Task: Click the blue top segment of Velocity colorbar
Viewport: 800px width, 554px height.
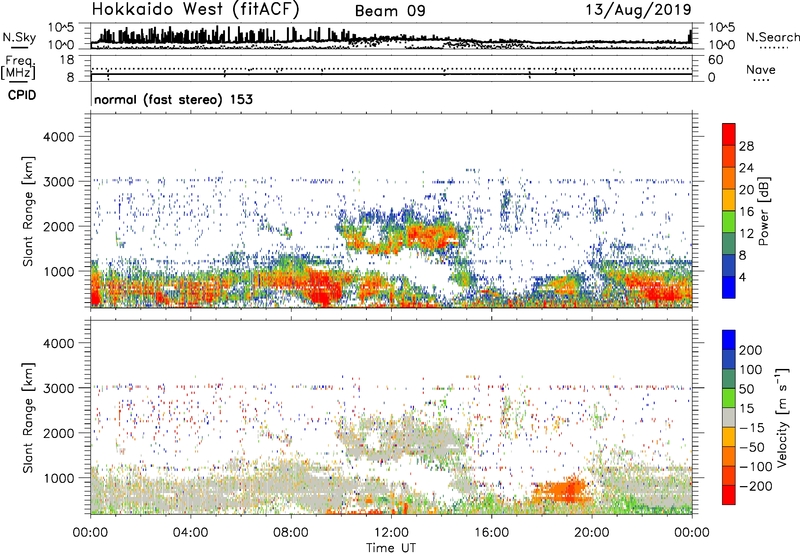Action: (729, 340)
